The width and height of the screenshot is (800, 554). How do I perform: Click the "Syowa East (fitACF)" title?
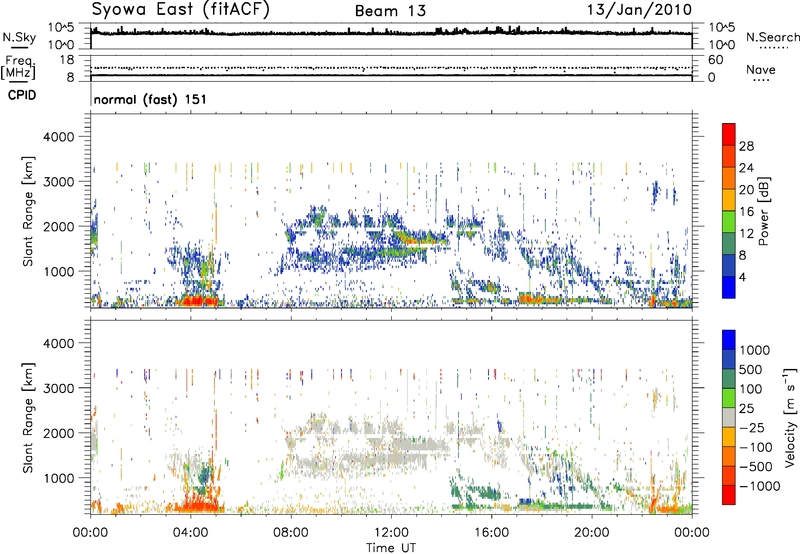tap(180, 10)
